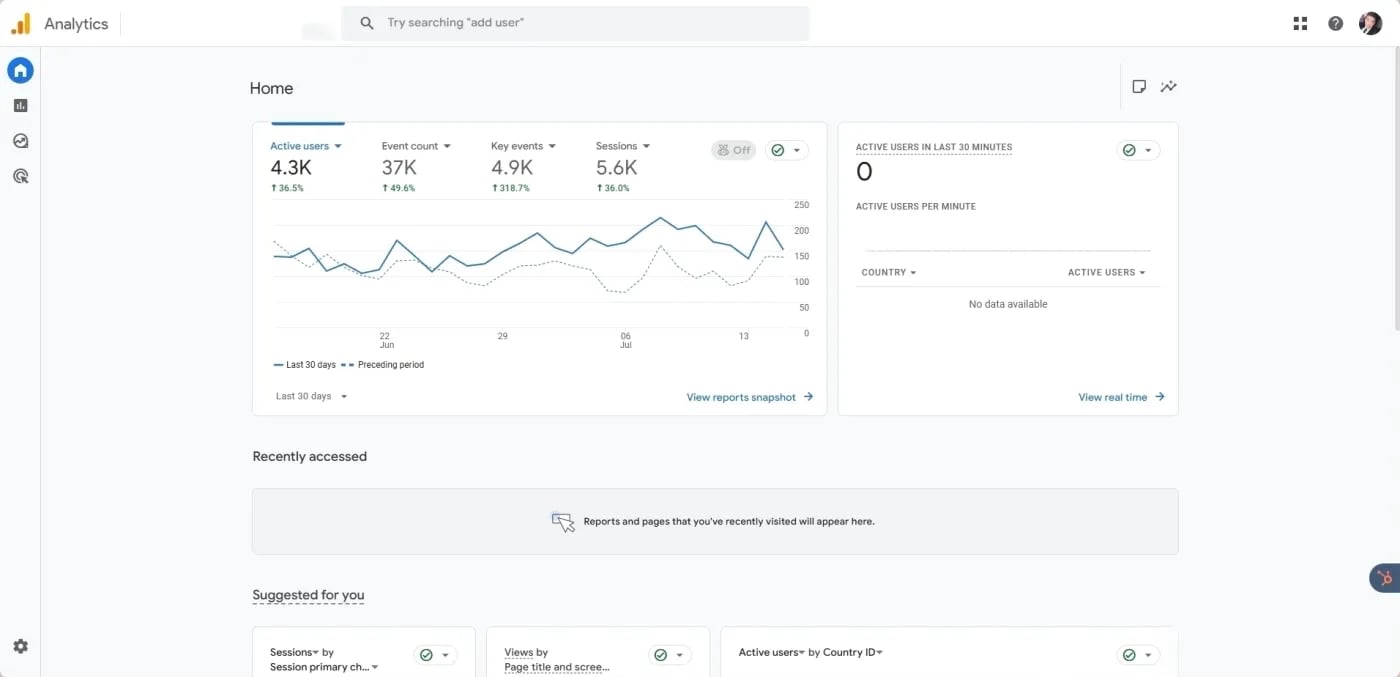Open the Country column dropdown

888,272
